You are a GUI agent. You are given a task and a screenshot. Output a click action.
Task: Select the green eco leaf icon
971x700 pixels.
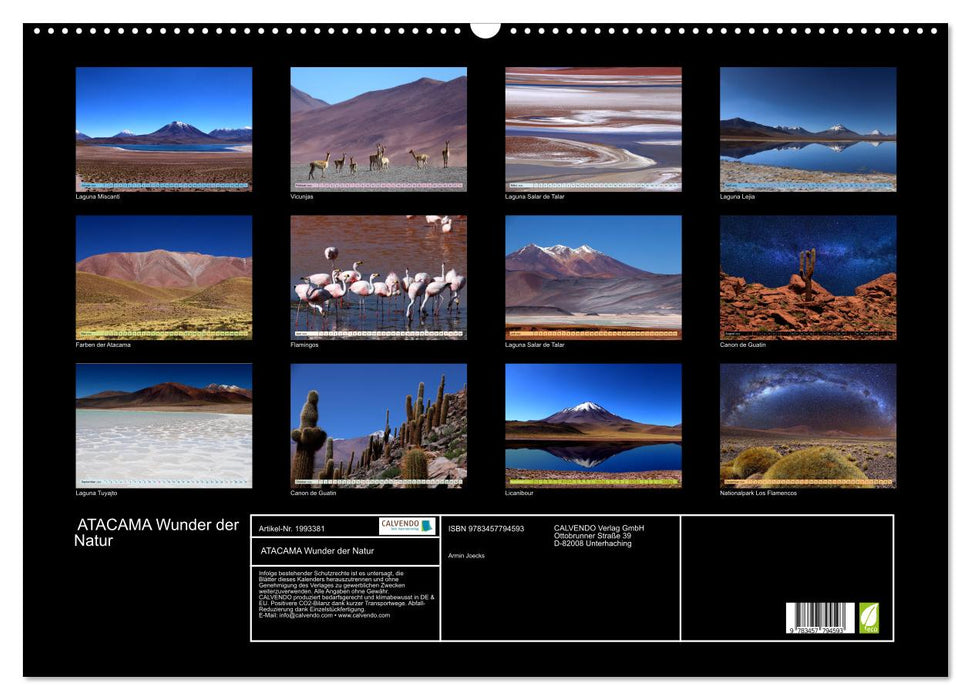pos(869,618)
